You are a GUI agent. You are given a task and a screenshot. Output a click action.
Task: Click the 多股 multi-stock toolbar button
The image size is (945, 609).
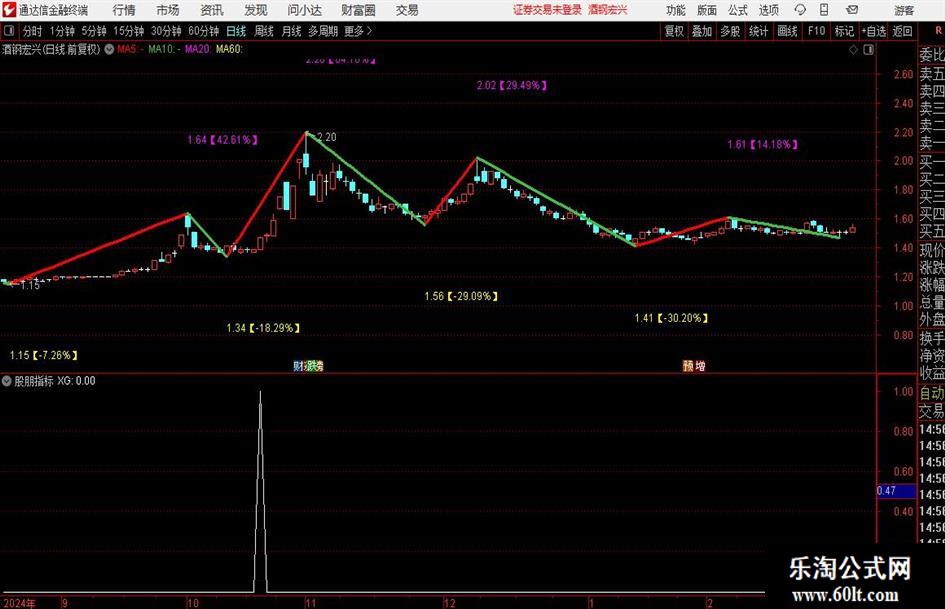(730, 31)
